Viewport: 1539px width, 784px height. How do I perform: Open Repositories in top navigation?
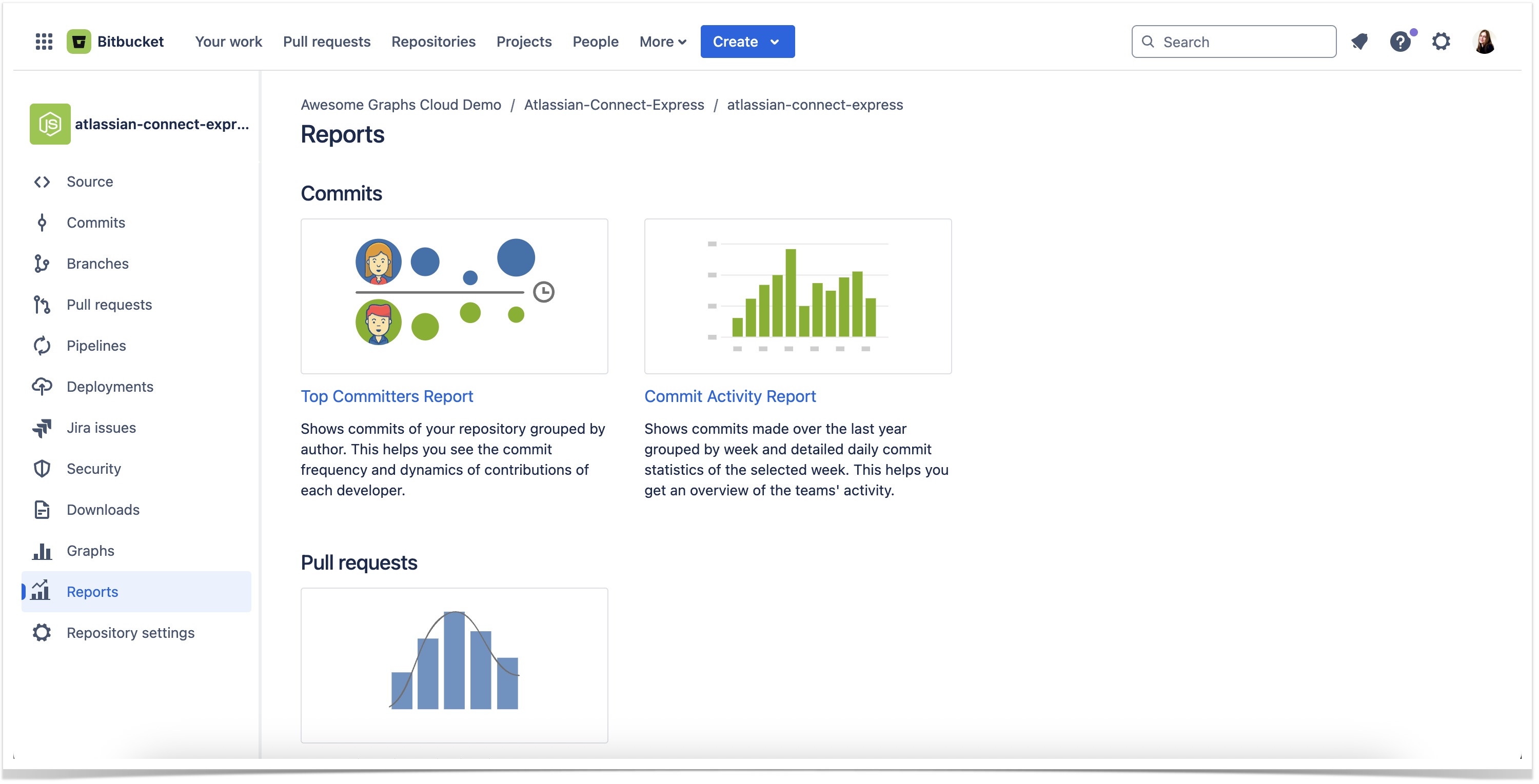coord(433,42)
